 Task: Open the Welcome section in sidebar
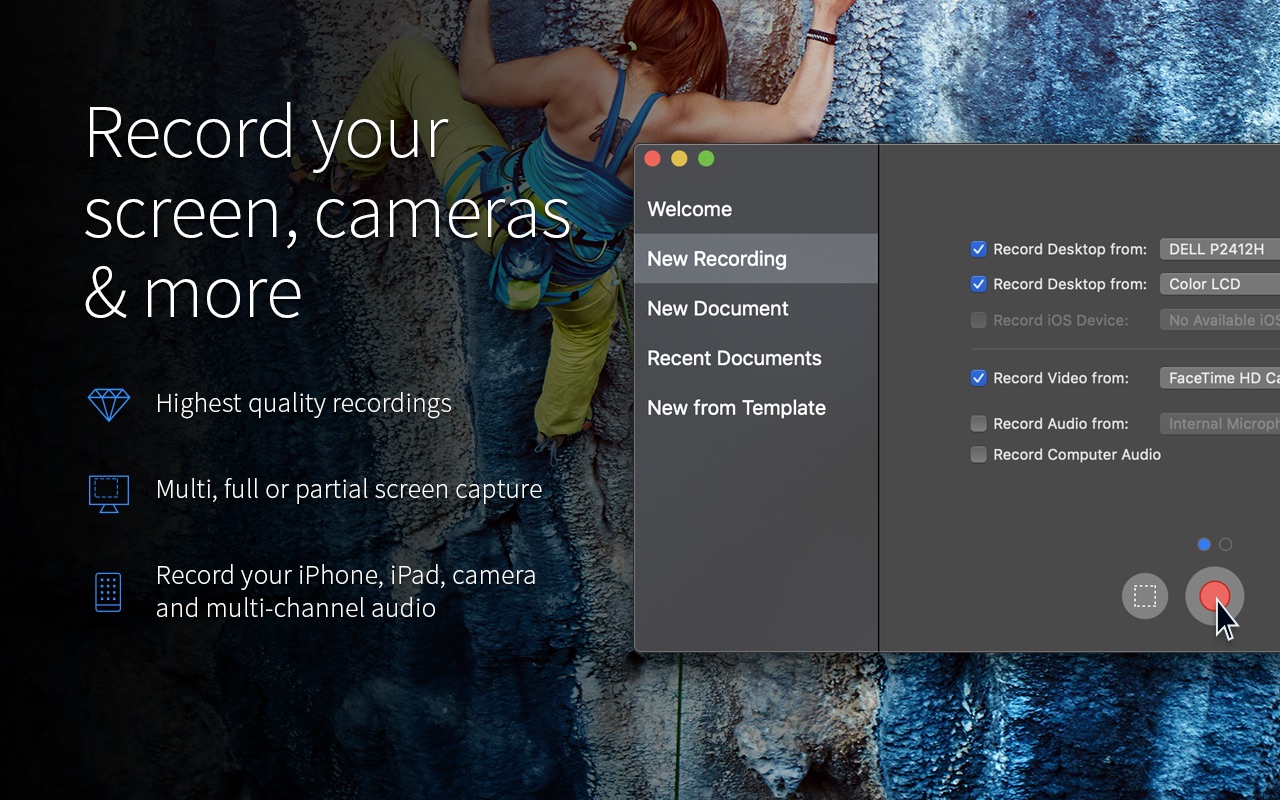tap(690, 209)
